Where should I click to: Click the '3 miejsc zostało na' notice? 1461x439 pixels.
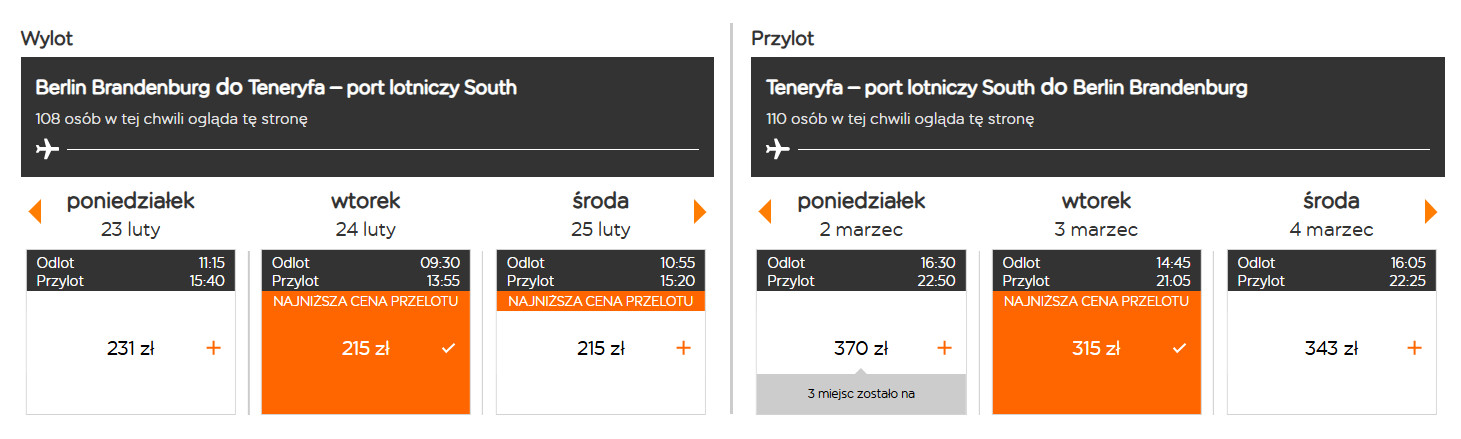[861, 394]
